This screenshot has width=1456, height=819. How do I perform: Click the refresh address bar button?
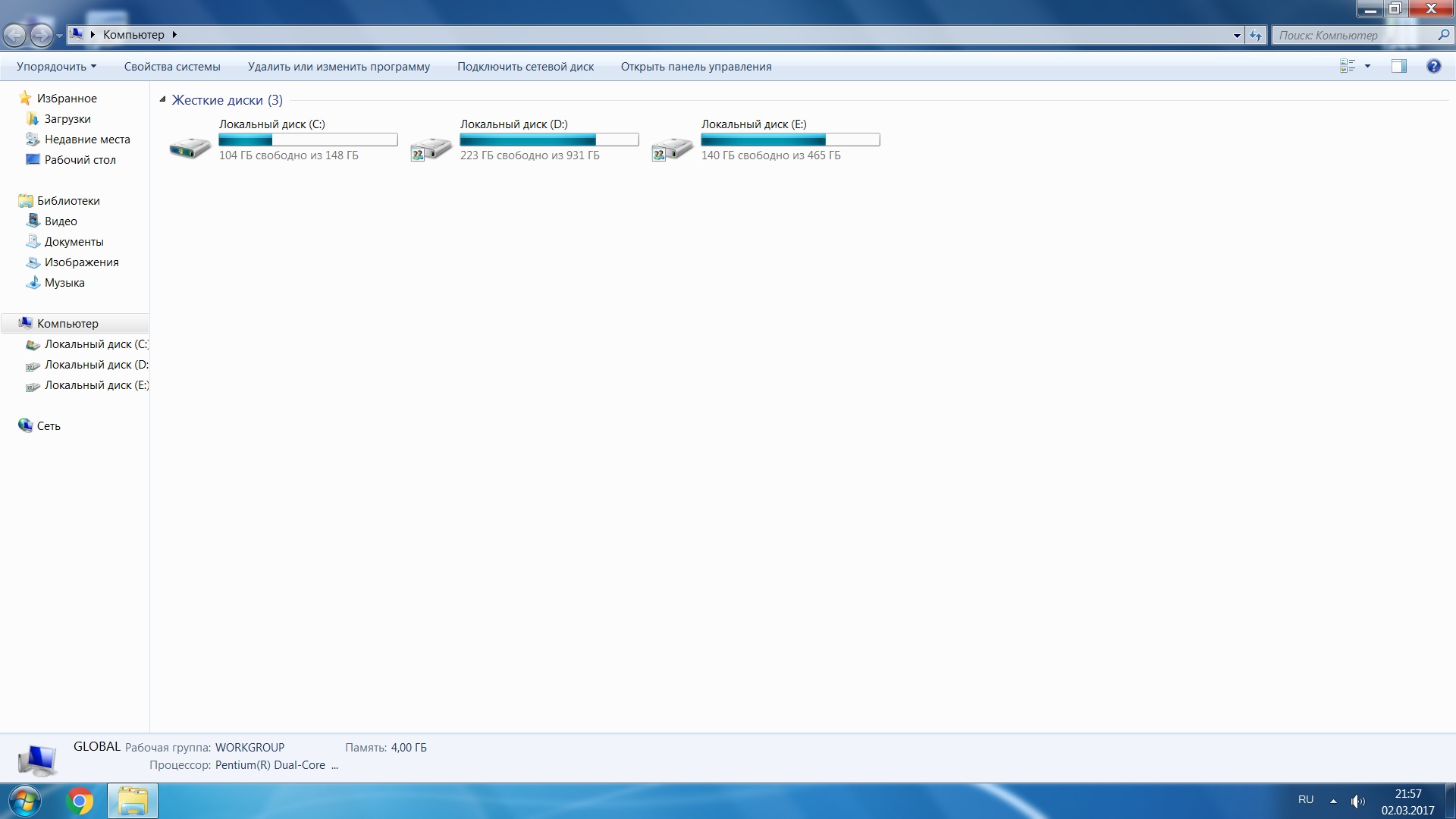pyautogui.click(x=1256, y=35)
